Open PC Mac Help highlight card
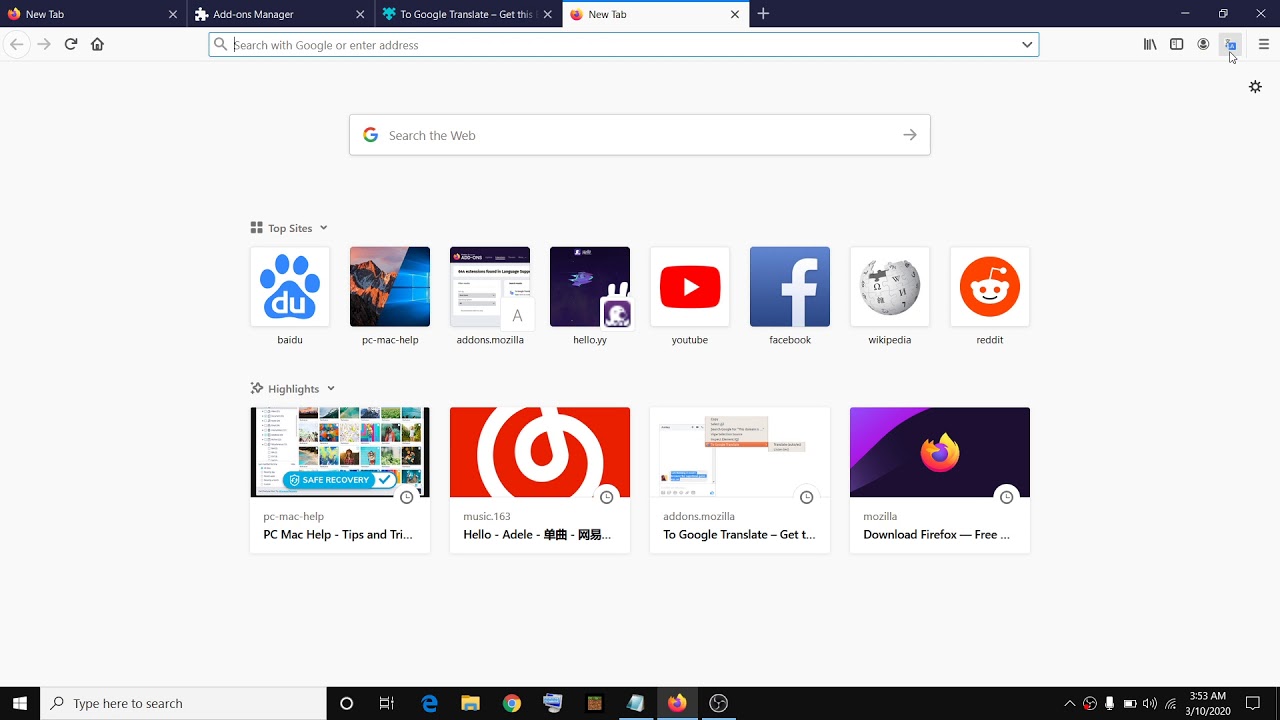Screen dimensions: 1280x720 [x=340, y=479]
